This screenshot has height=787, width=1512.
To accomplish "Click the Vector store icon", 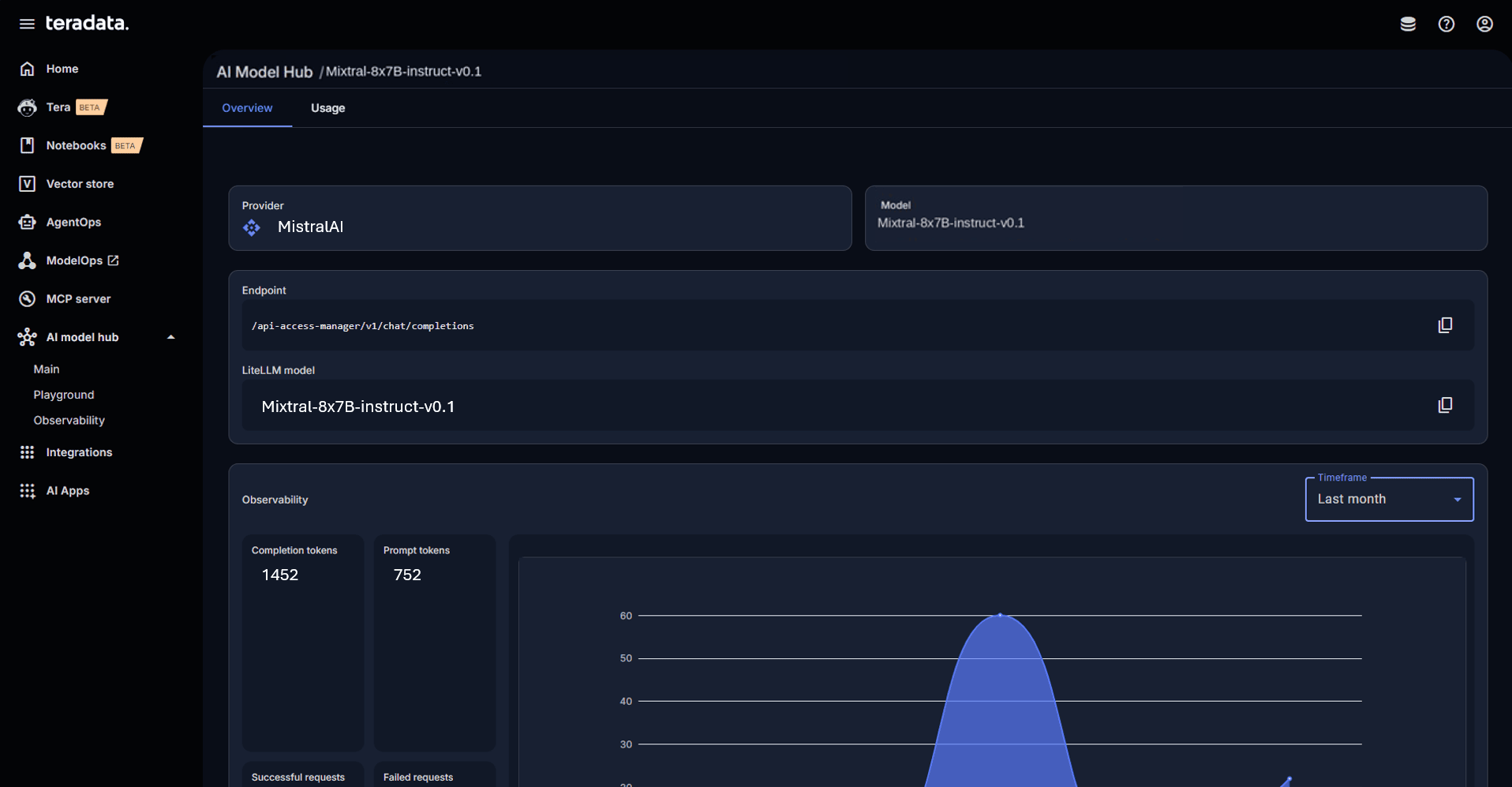I will tap(28, 184).
